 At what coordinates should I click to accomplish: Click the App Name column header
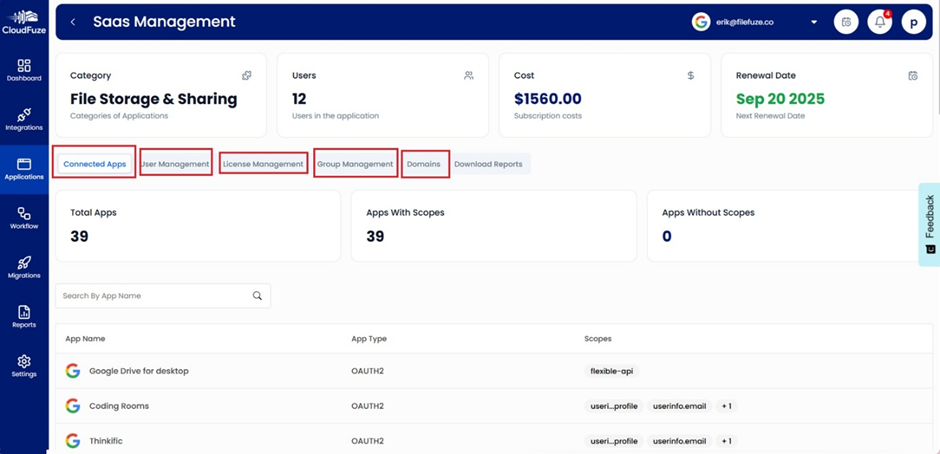click(x=85, y=339)
